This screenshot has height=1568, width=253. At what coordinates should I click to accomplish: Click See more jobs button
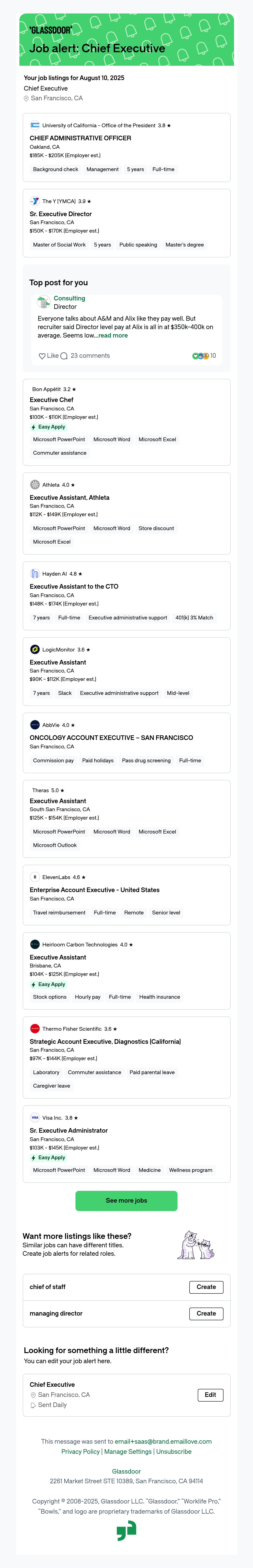point(126,1200)
